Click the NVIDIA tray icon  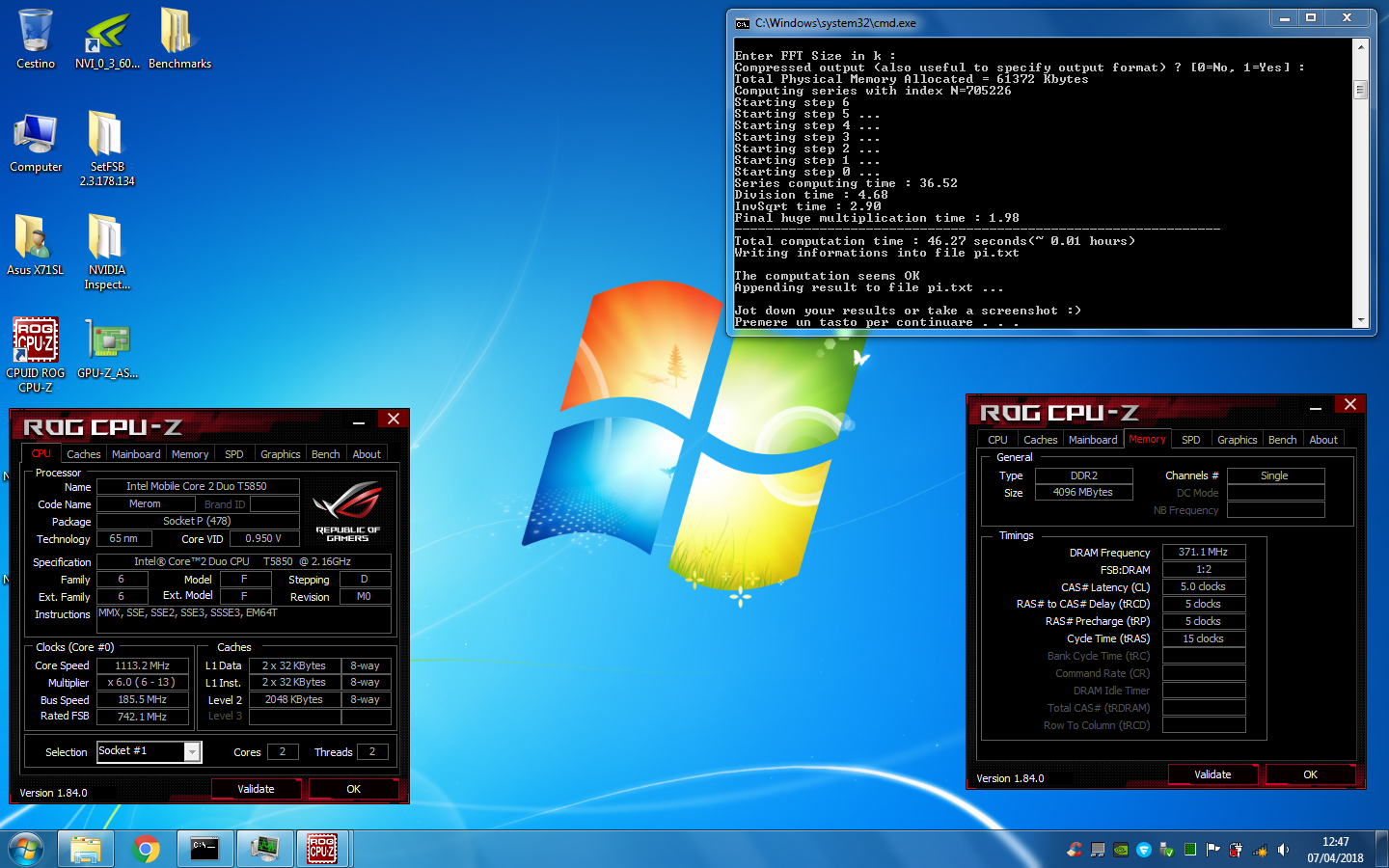pyautogui.click(x=1121, y=850)
